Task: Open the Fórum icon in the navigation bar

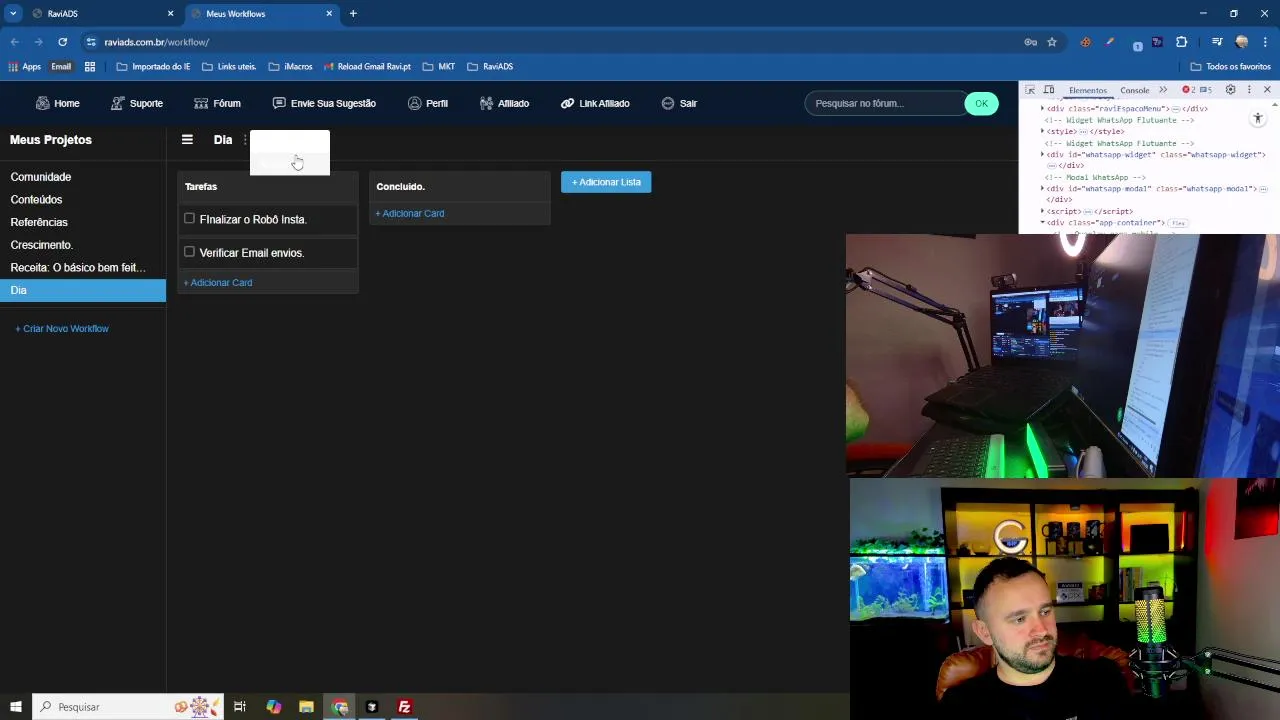Action: [x=201, y=103]
